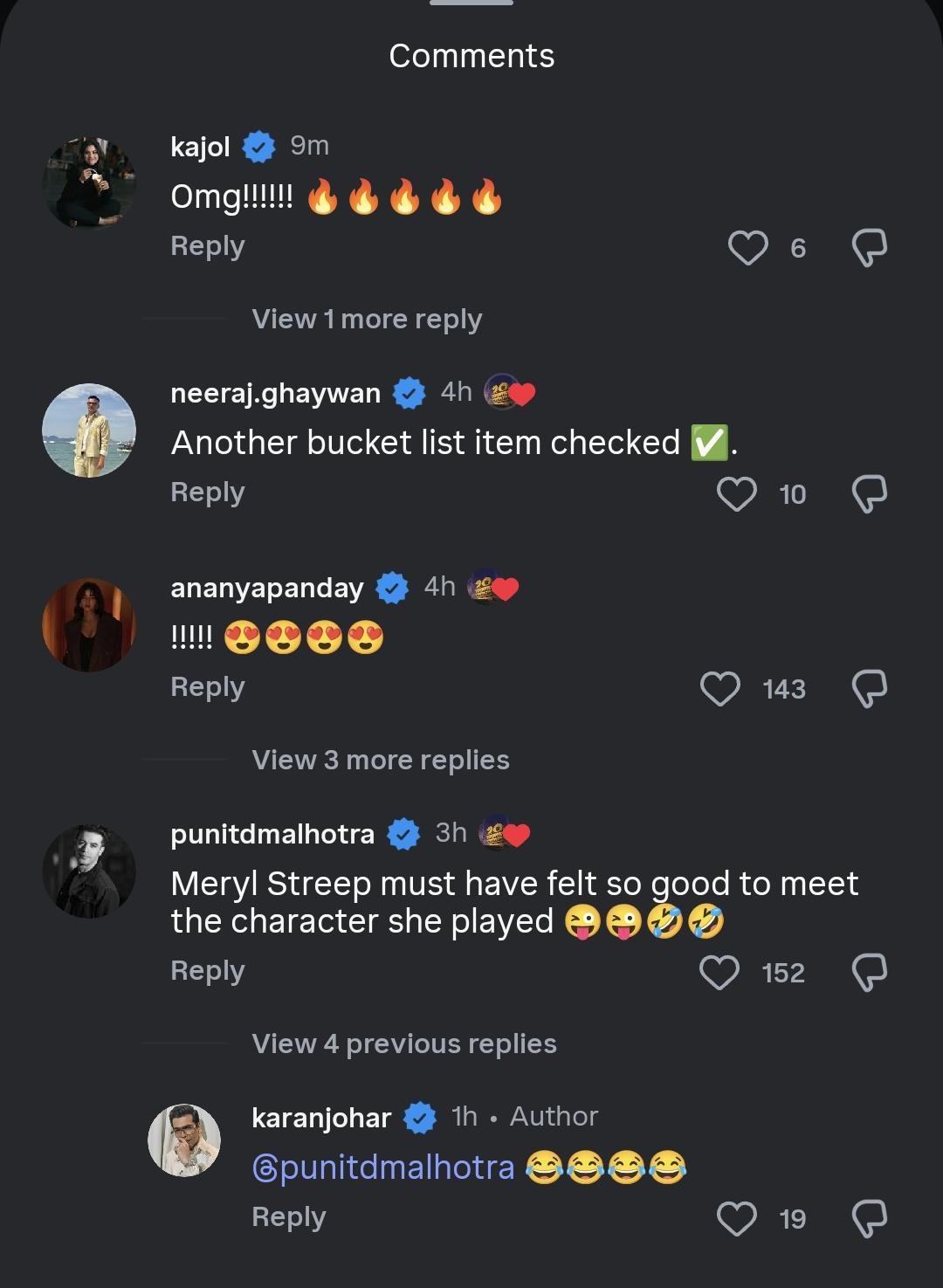Like punitdmalhotra's Meryl Streep comment

tap(720, 972)
